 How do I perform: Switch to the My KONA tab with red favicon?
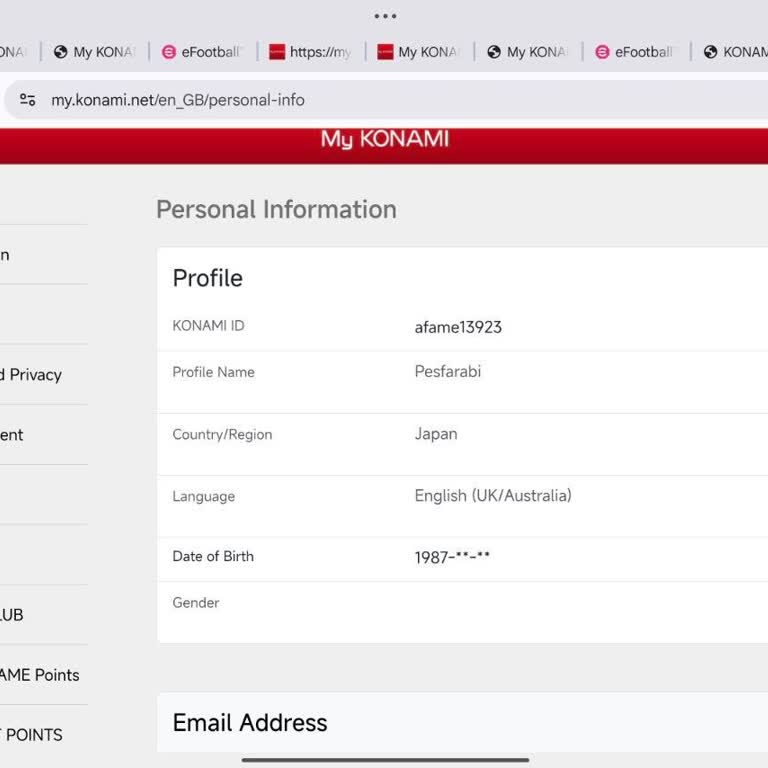419,52
